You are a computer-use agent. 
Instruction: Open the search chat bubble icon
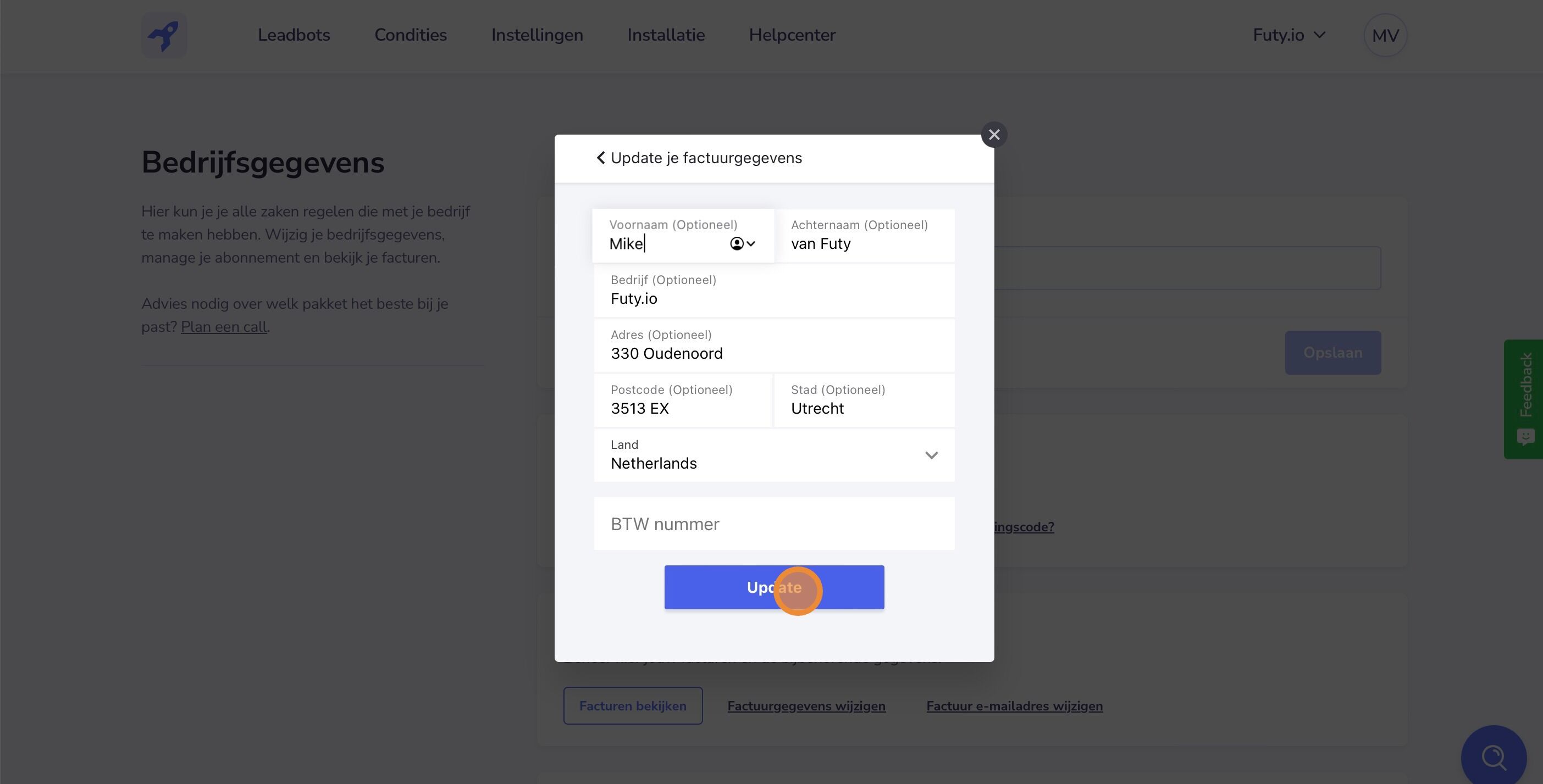(1494, 757)
